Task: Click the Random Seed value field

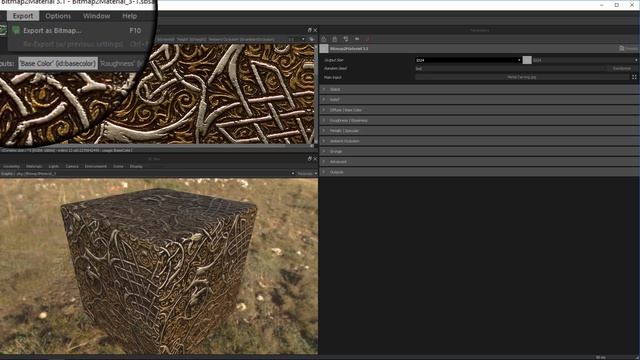Action: tap(509, 69)
